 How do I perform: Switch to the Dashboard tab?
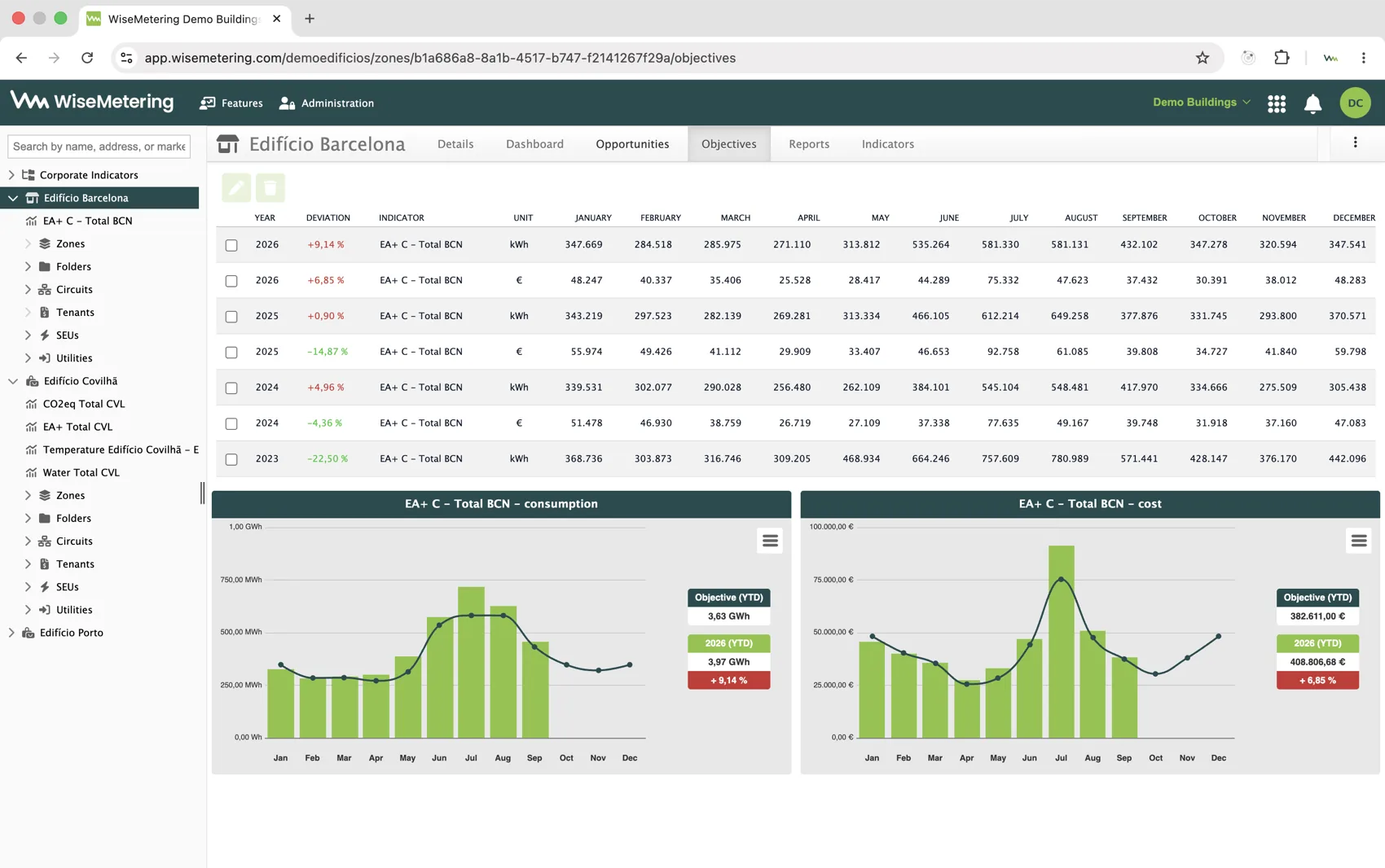pos(534,144)
